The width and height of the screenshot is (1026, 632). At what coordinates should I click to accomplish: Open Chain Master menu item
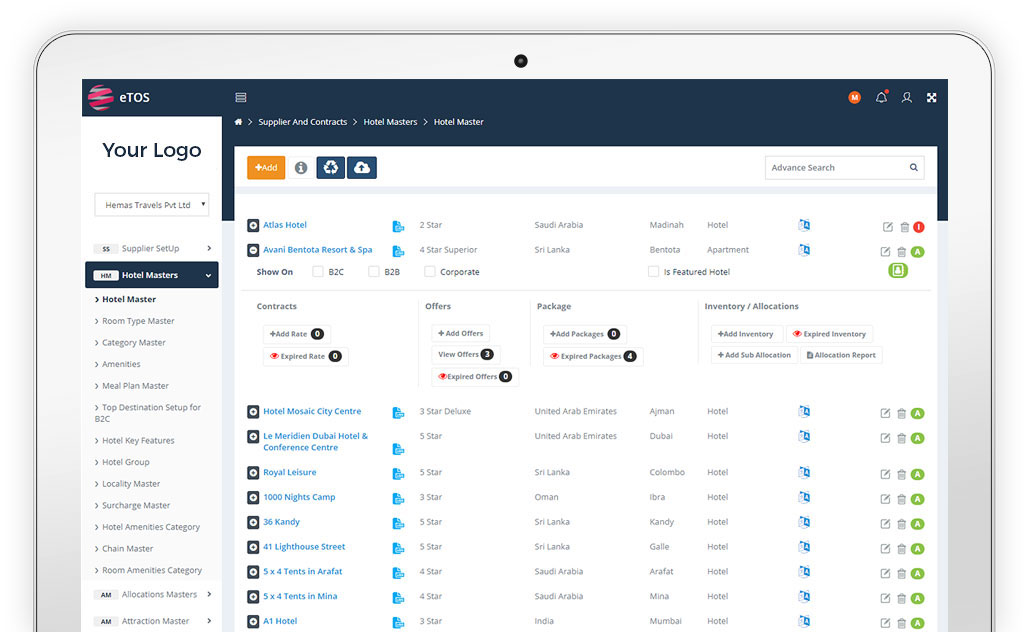[x=128, y=549]
